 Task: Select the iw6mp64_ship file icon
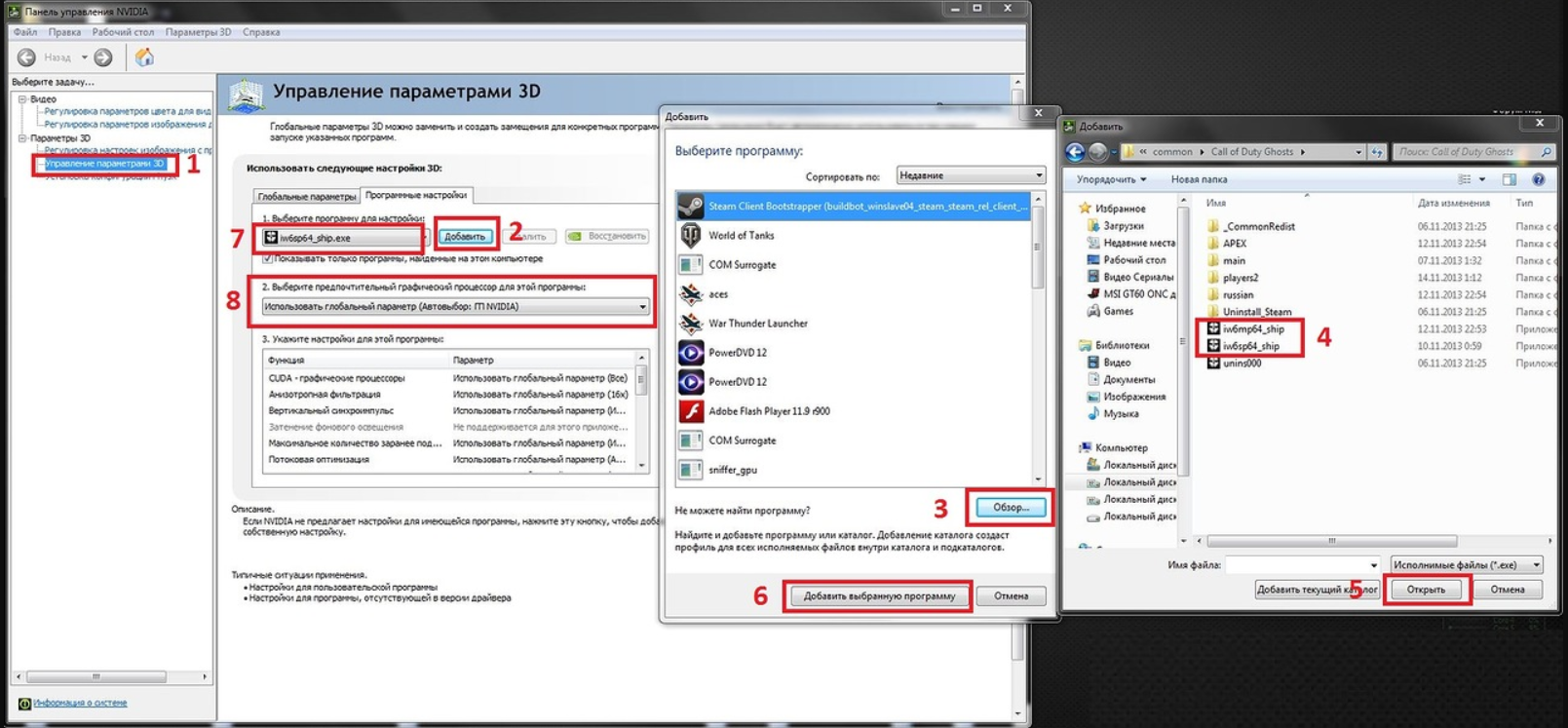pyautogui.click(x=1213, y=329)
